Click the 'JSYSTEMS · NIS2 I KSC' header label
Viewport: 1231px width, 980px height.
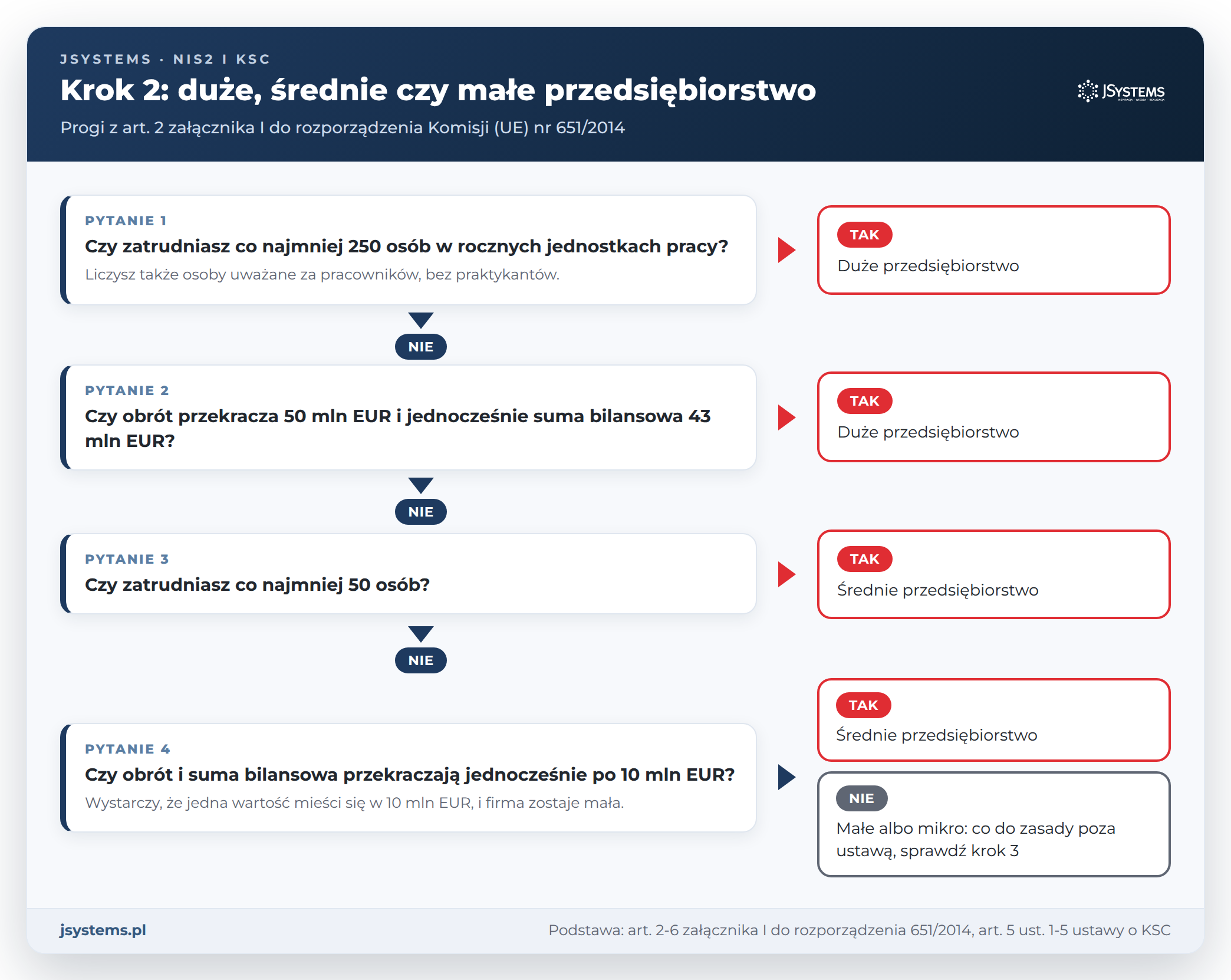(165, 59)
